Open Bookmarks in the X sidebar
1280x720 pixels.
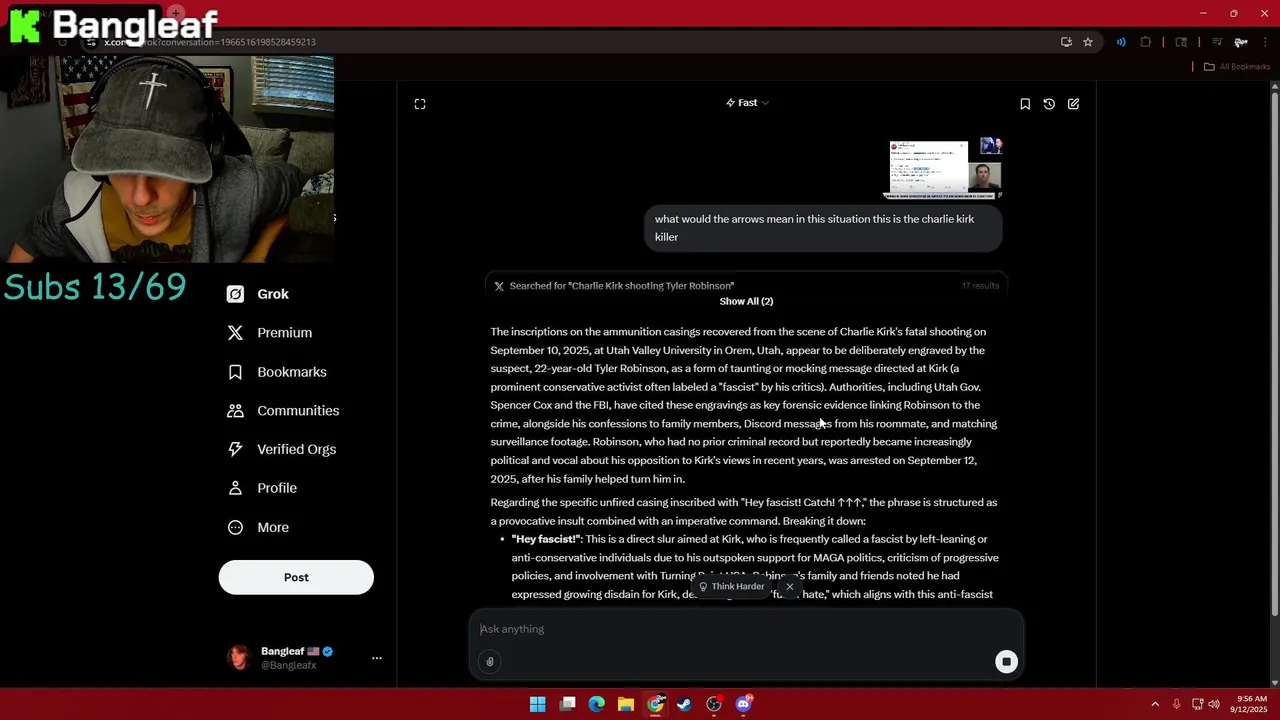276,372
